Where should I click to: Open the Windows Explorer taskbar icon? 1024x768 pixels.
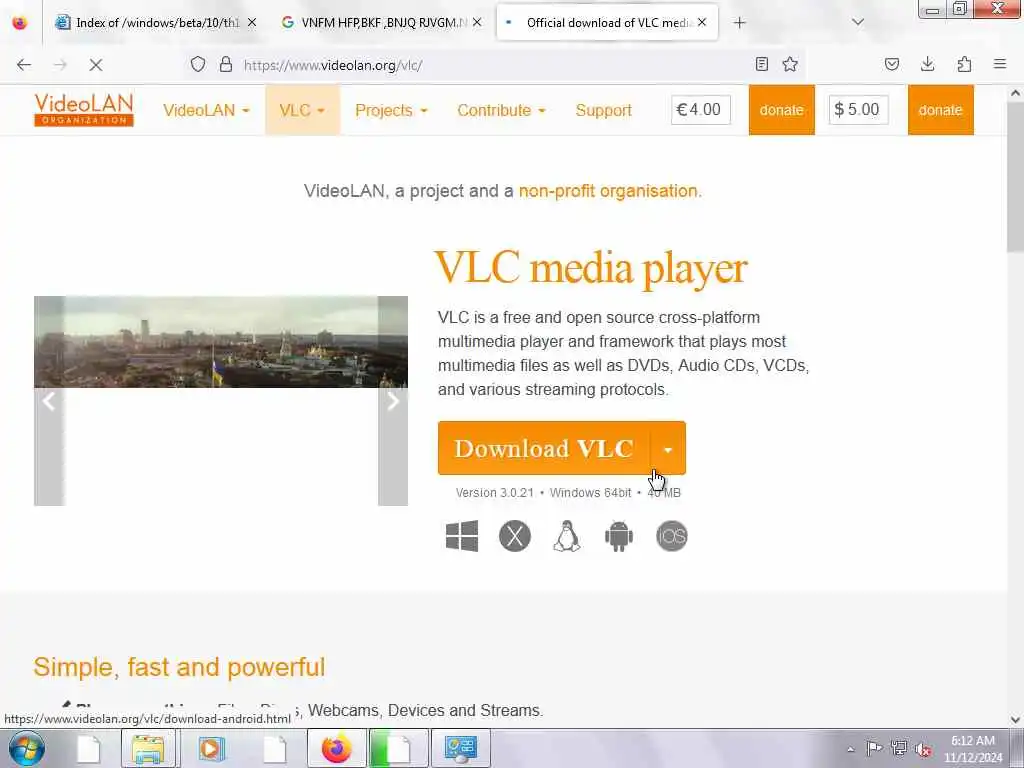[148, 748]
